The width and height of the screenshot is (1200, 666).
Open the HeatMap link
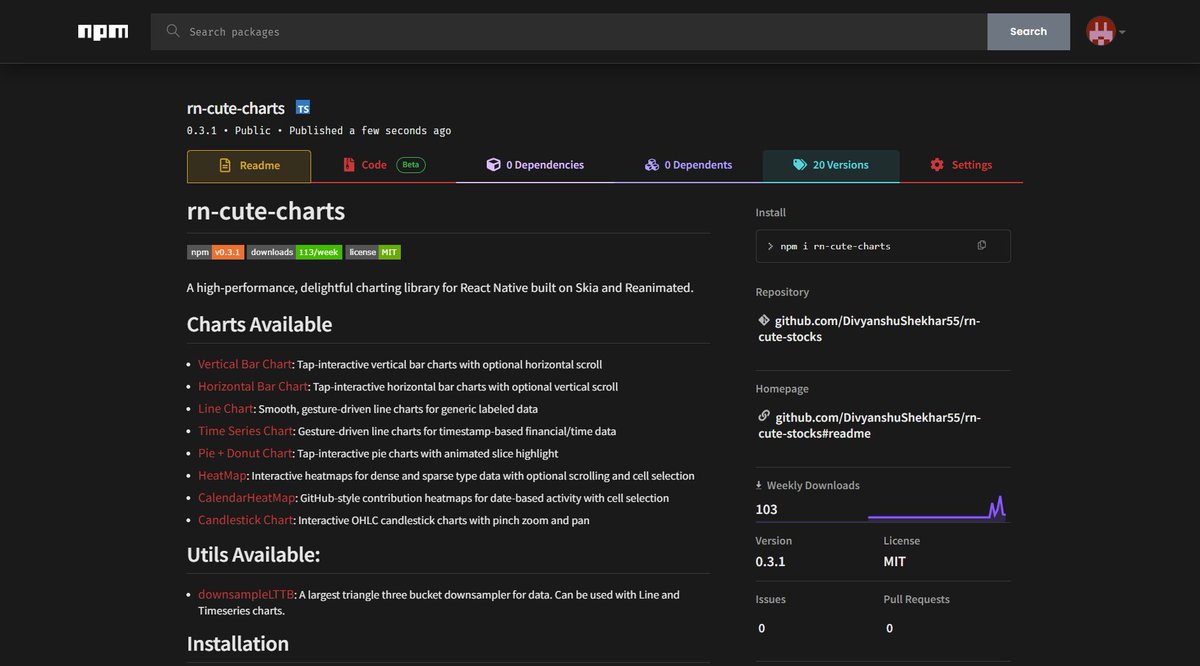pyautogui.click(x=222, y=475)
